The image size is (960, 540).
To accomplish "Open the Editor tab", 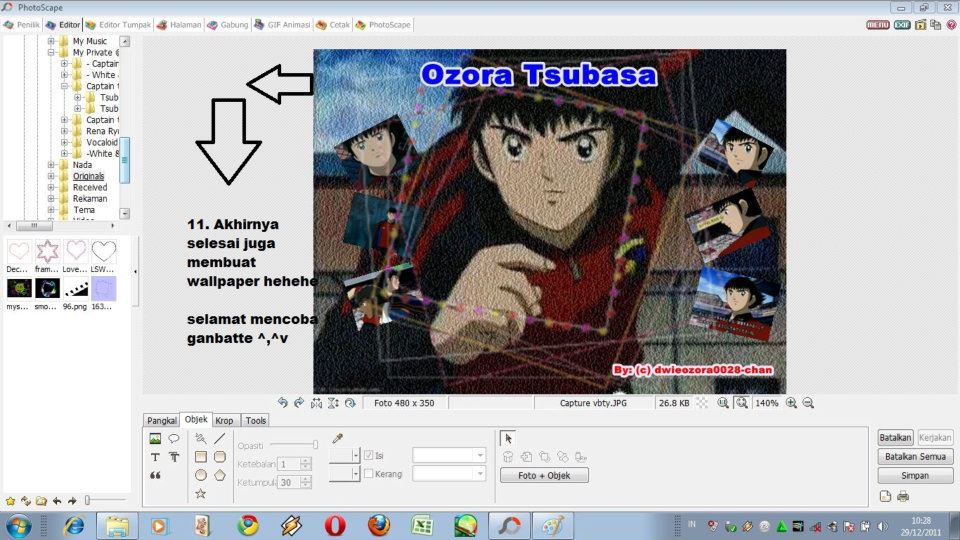I will click(63, 24).
